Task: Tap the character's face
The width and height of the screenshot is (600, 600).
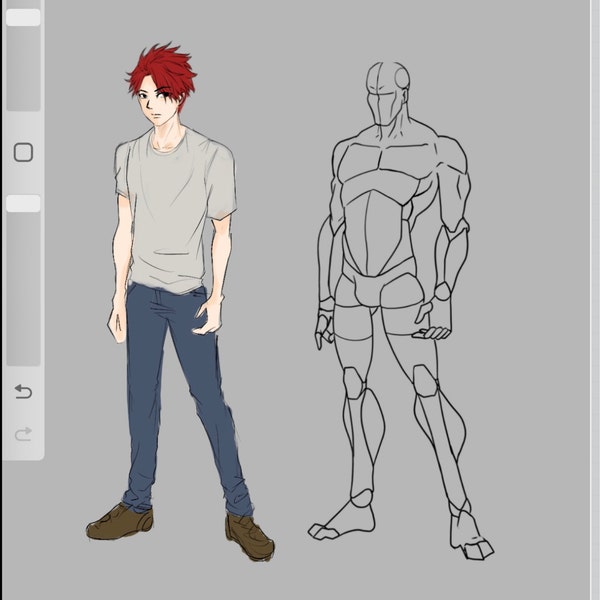Action: pos(159,107)
